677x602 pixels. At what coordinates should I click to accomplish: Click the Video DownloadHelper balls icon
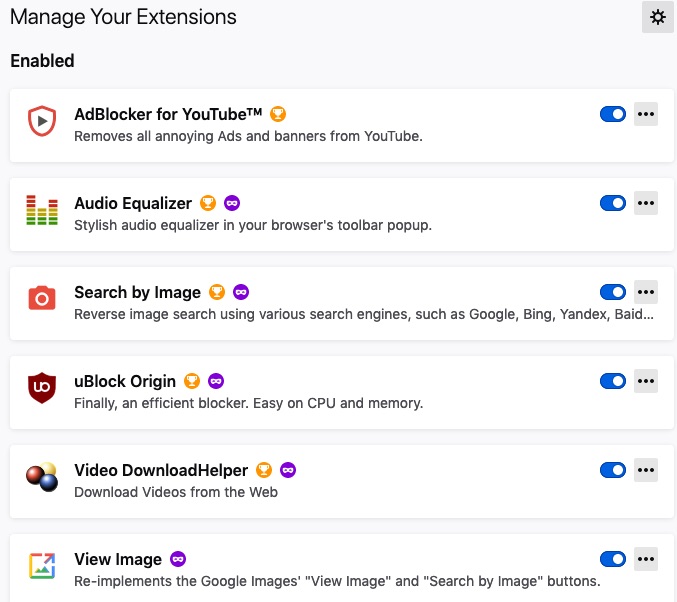[x=42, y=477]
